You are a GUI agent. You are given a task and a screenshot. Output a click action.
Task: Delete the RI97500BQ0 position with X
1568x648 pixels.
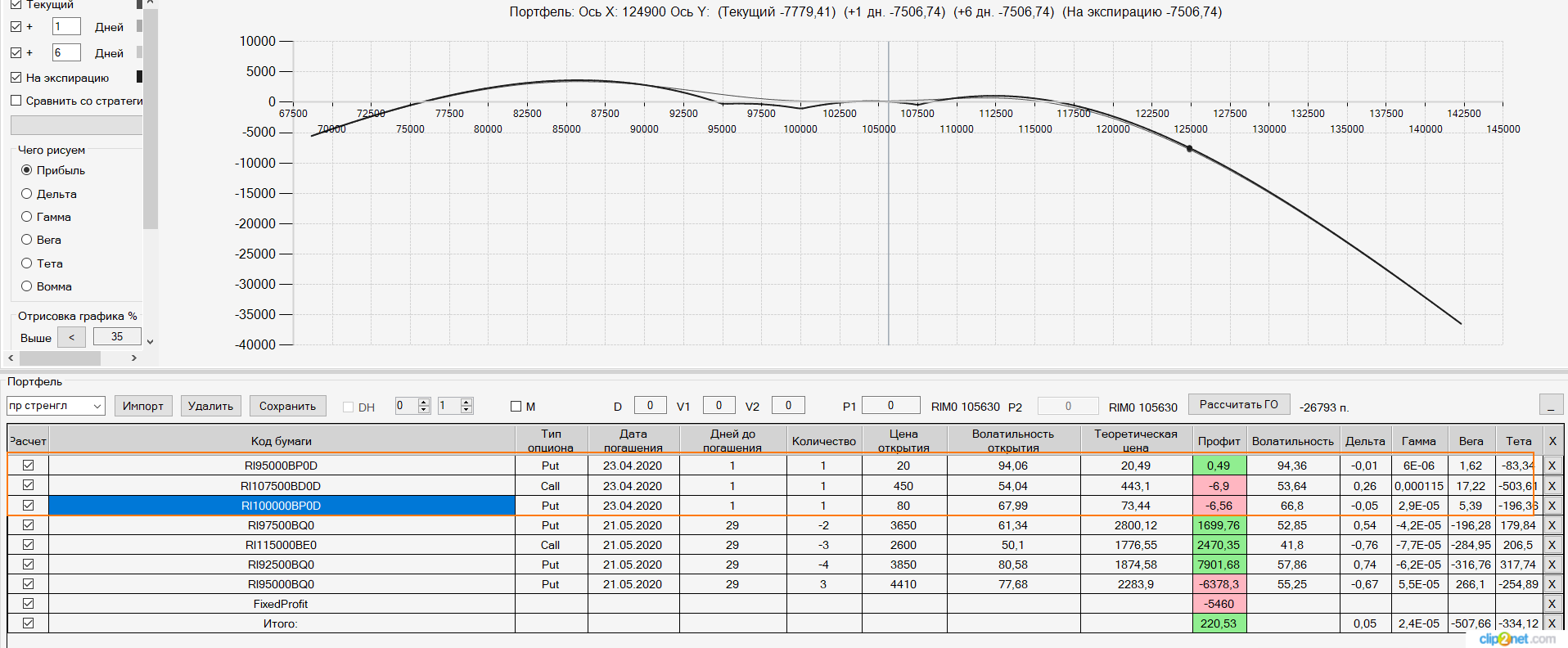(1552, 525)
